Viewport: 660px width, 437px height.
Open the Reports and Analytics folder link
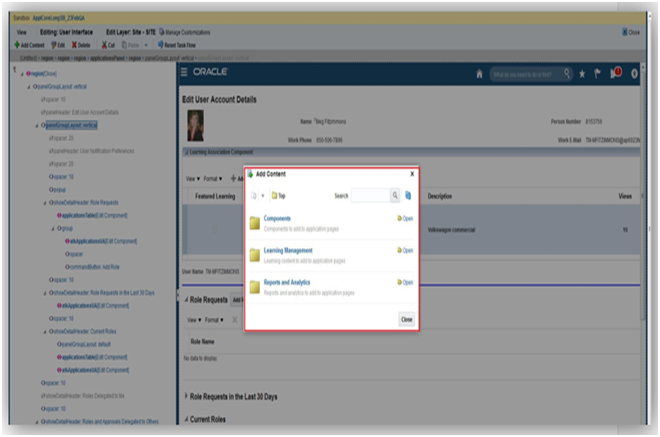tap(287, 282)
